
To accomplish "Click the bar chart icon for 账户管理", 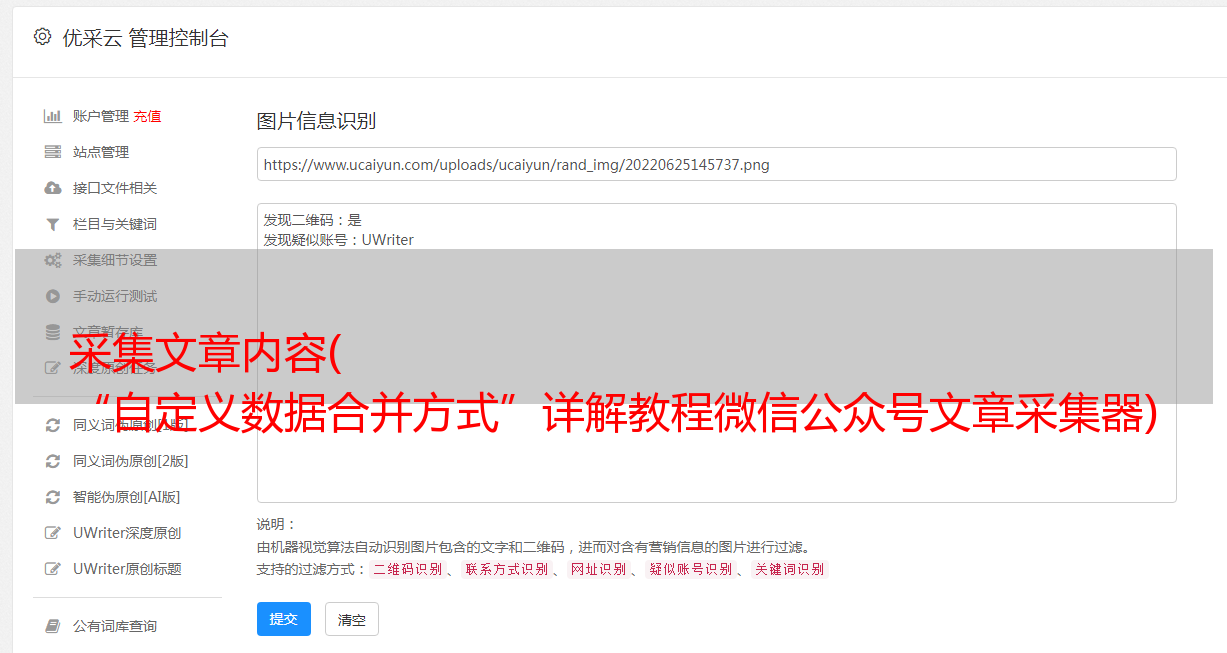I will point(53,116).
